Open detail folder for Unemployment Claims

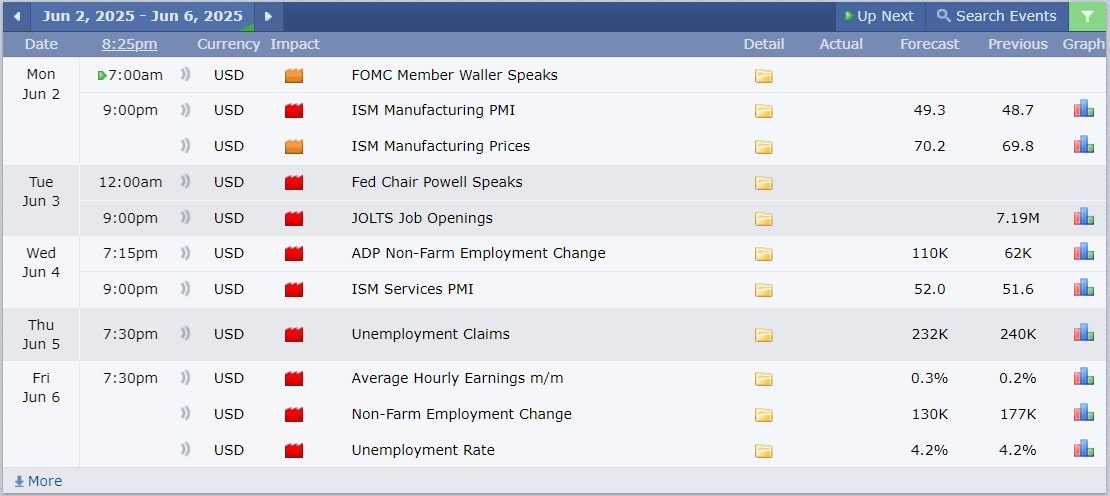(763, 335)
